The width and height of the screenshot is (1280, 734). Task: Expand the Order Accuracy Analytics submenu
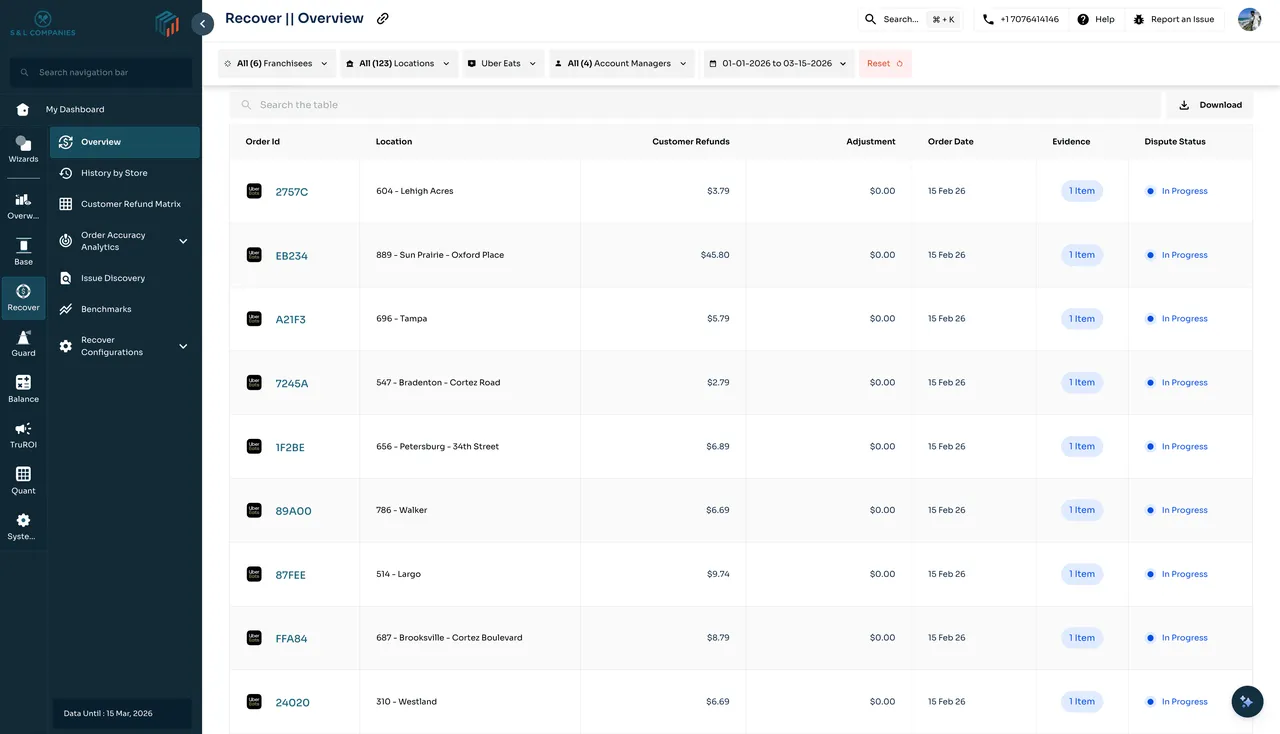point(183,241)
